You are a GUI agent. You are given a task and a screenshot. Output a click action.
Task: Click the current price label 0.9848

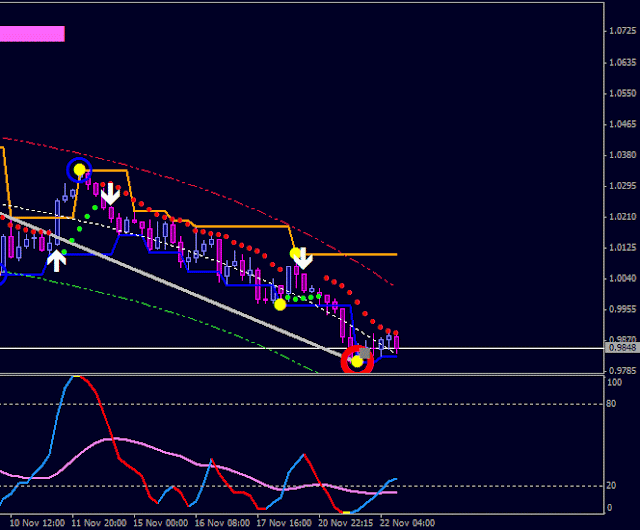[x=622, y=348]
